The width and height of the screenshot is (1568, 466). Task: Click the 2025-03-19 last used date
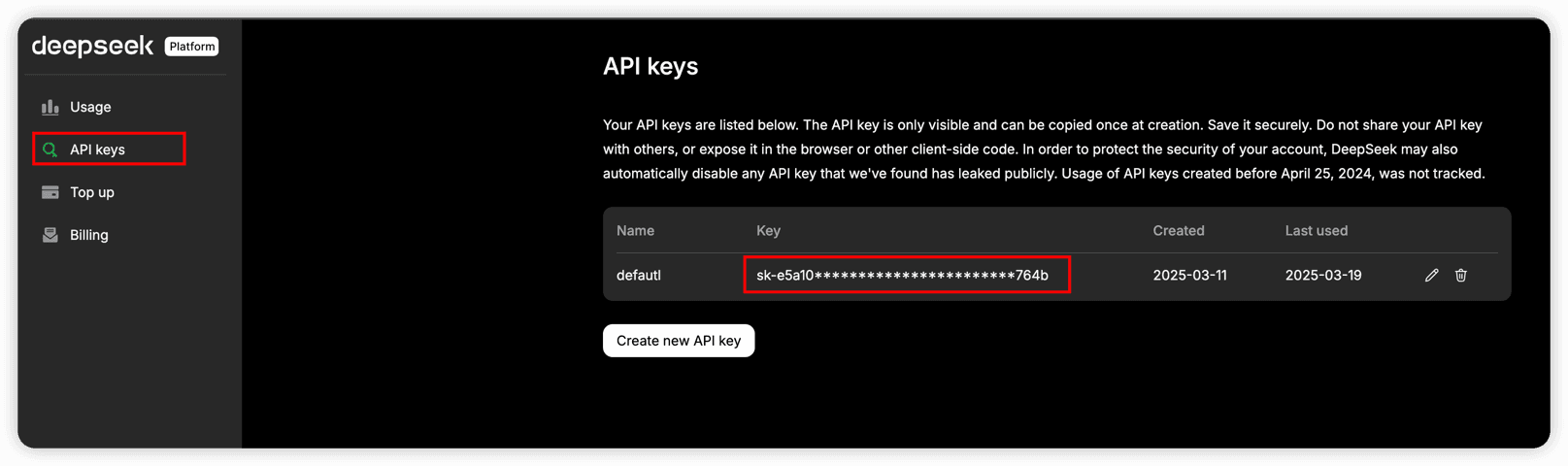[1323, 276]
